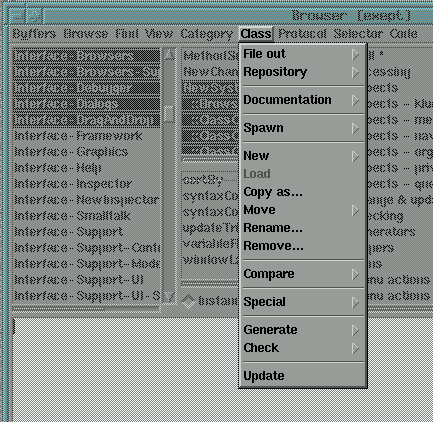
Task: Select class starting with MethodSe
Action: pos(210,56)
